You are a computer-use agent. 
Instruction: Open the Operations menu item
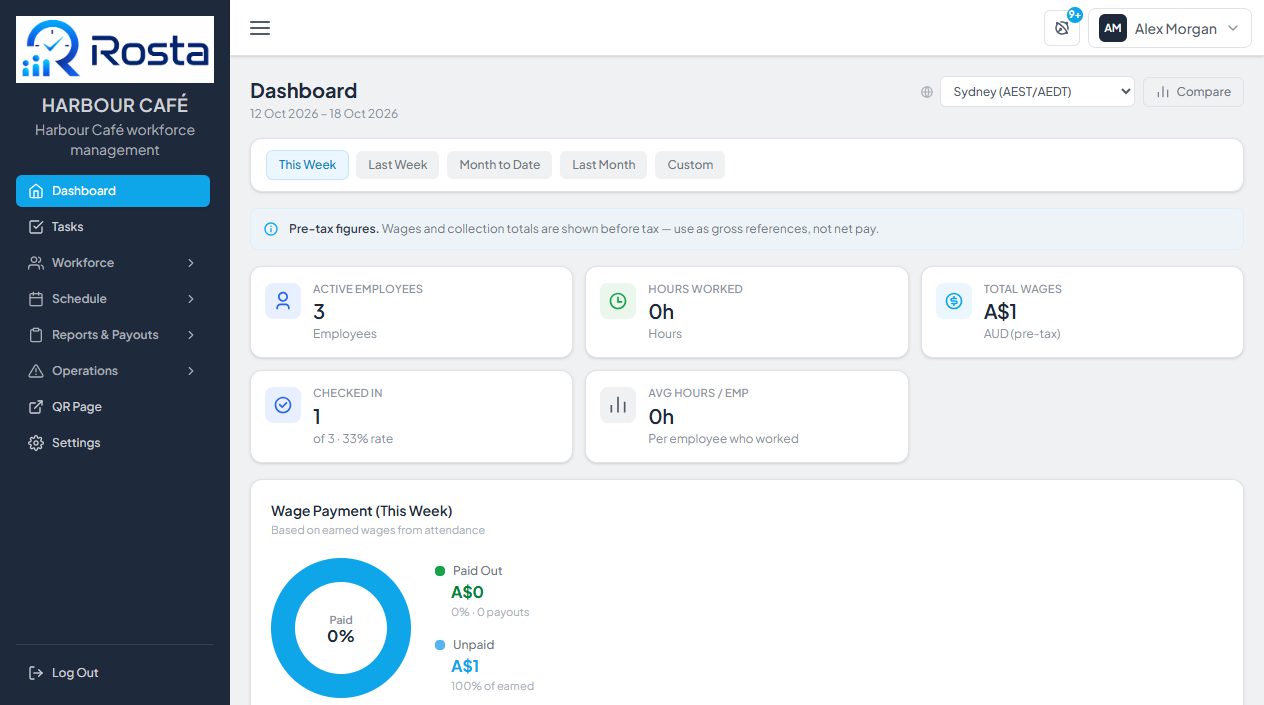coord(113,371)
